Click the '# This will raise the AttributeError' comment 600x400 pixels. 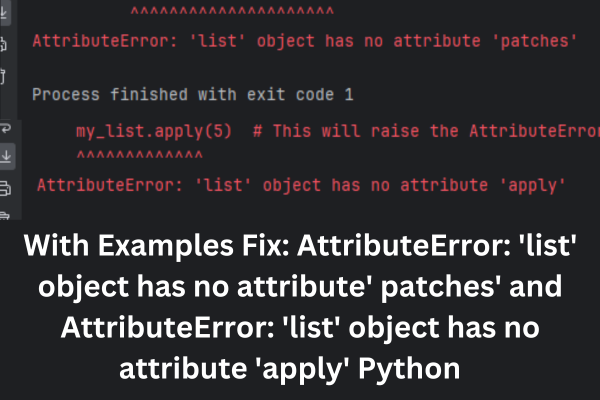tap(426, 131)
